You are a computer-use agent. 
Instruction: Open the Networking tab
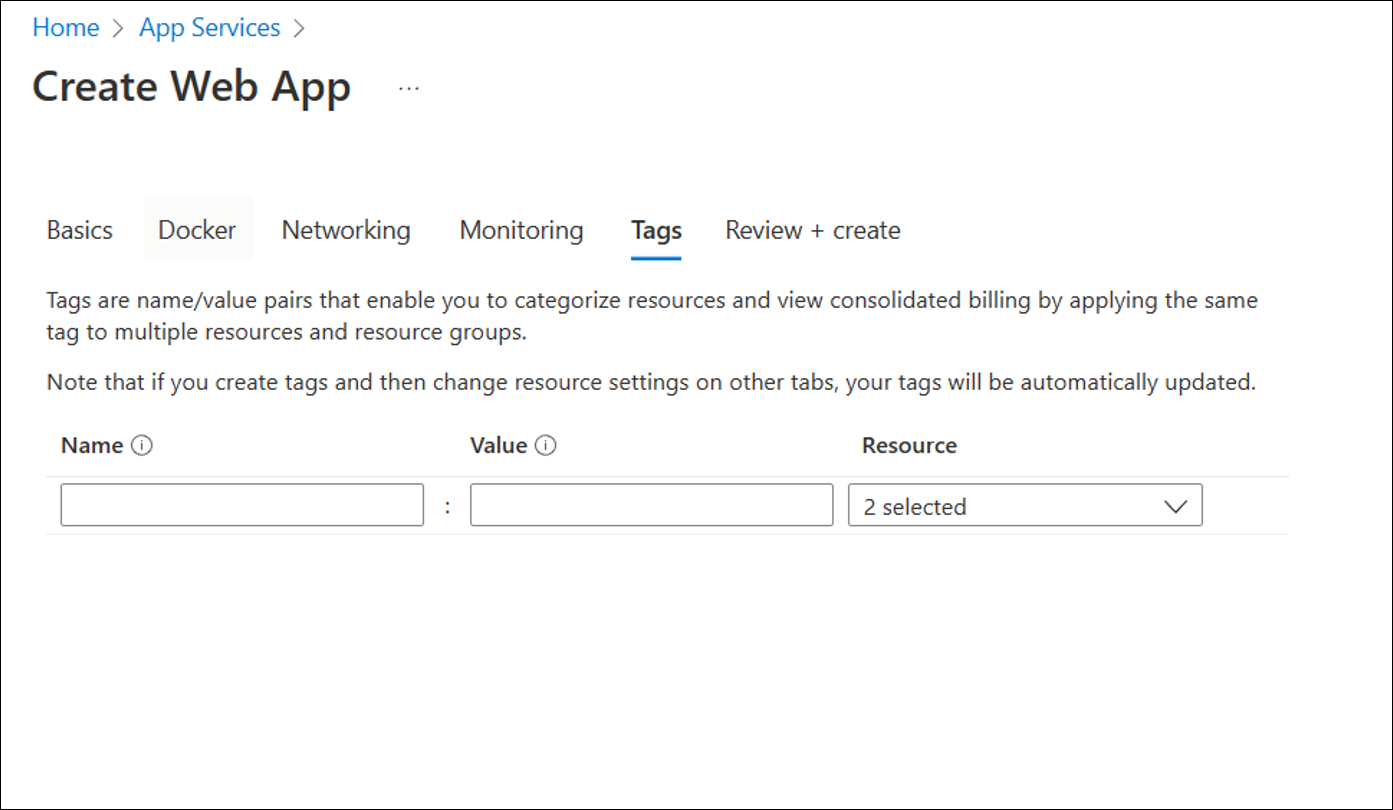(x=346, y=230)
